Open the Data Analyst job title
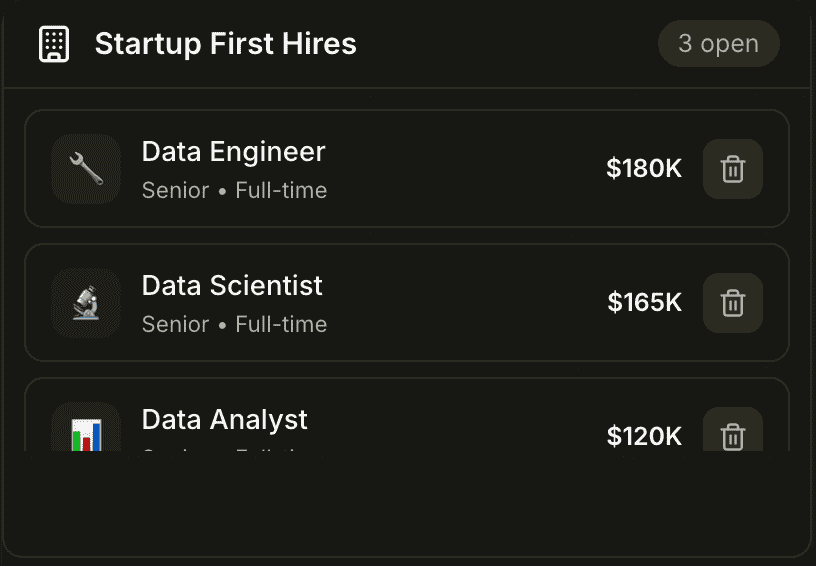 (x=224, y=420)
